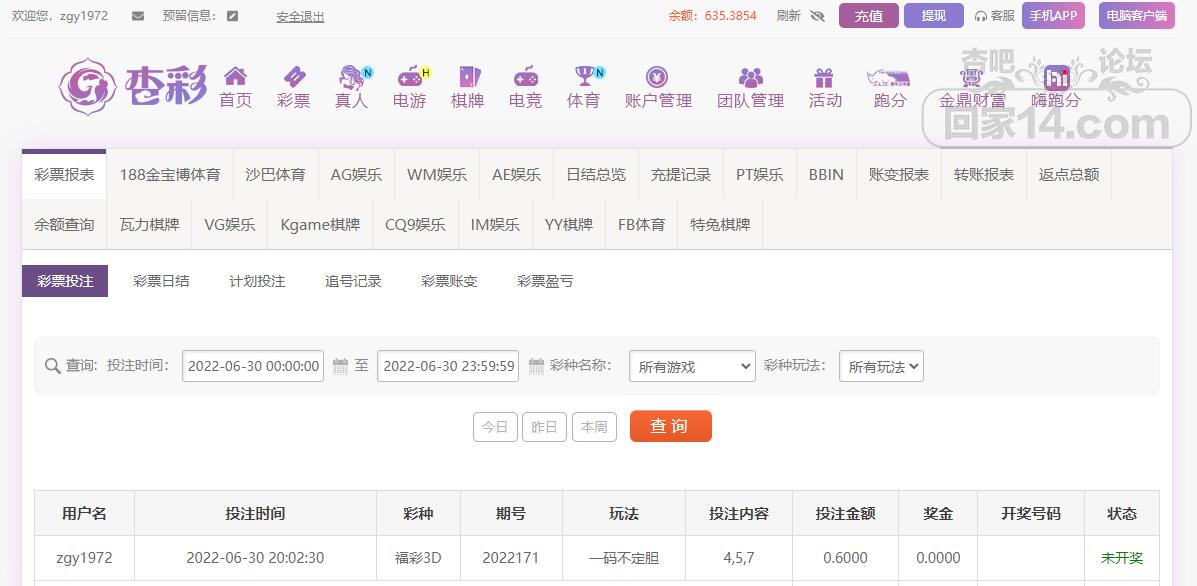Image resolution: width=1197 pixels, height=586 pixels.
Task: Open the chess and cards icon
Action: point(467,77)
